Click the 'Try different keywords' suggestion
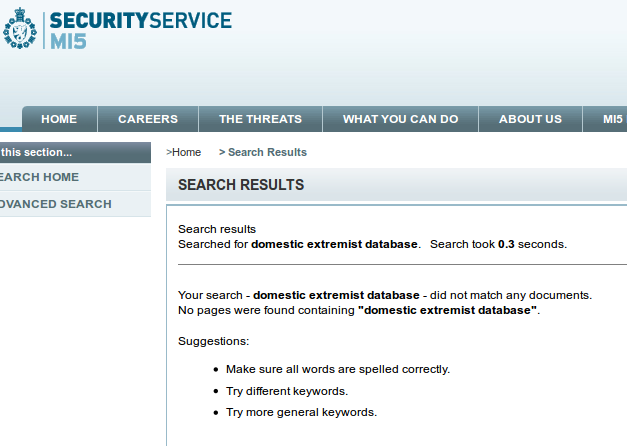Screen dimensions: 627x446 [x=287, y=391]
